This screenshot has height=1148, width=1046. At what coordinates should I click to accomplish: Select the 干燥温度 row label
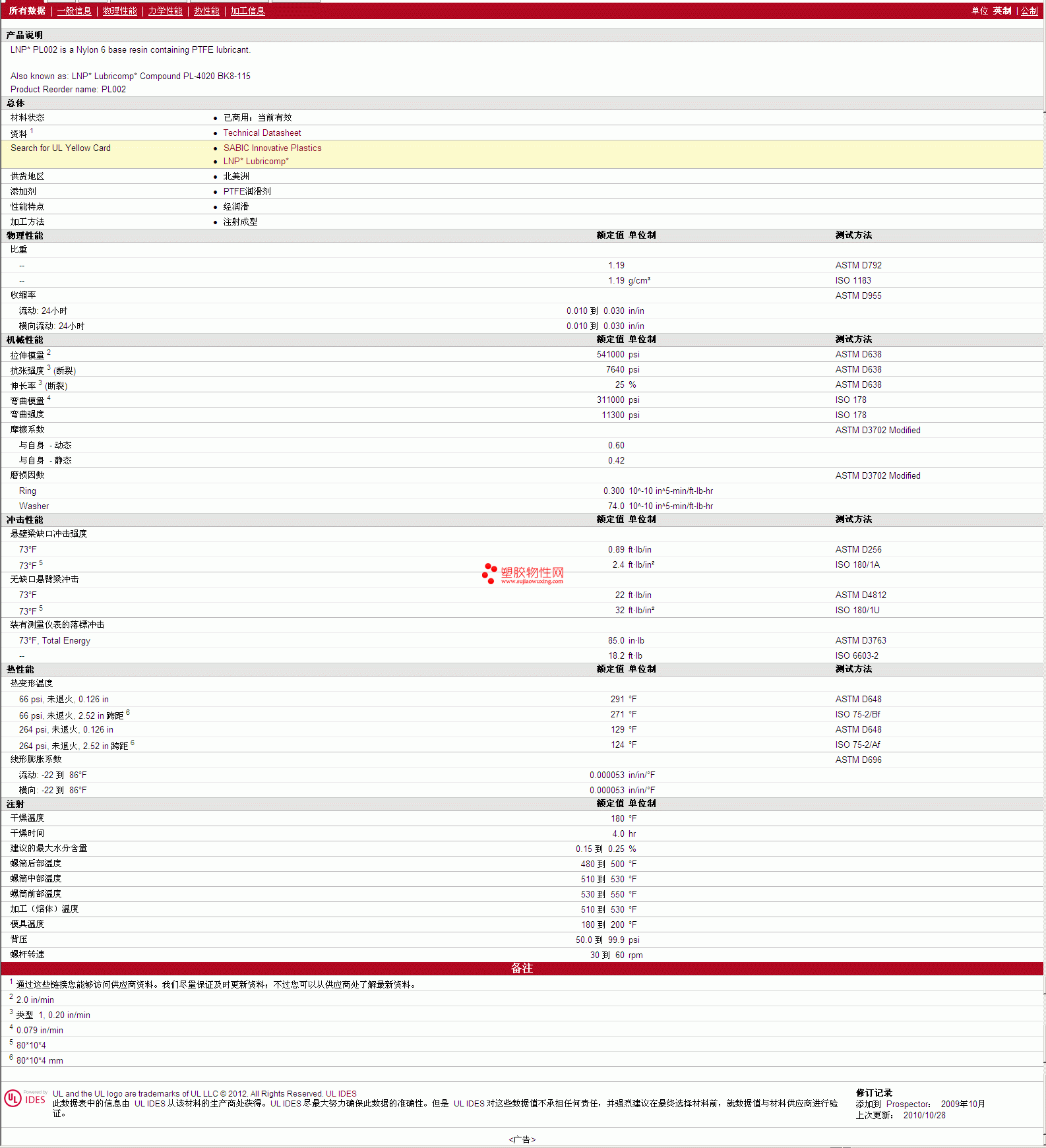coord(27,818)
